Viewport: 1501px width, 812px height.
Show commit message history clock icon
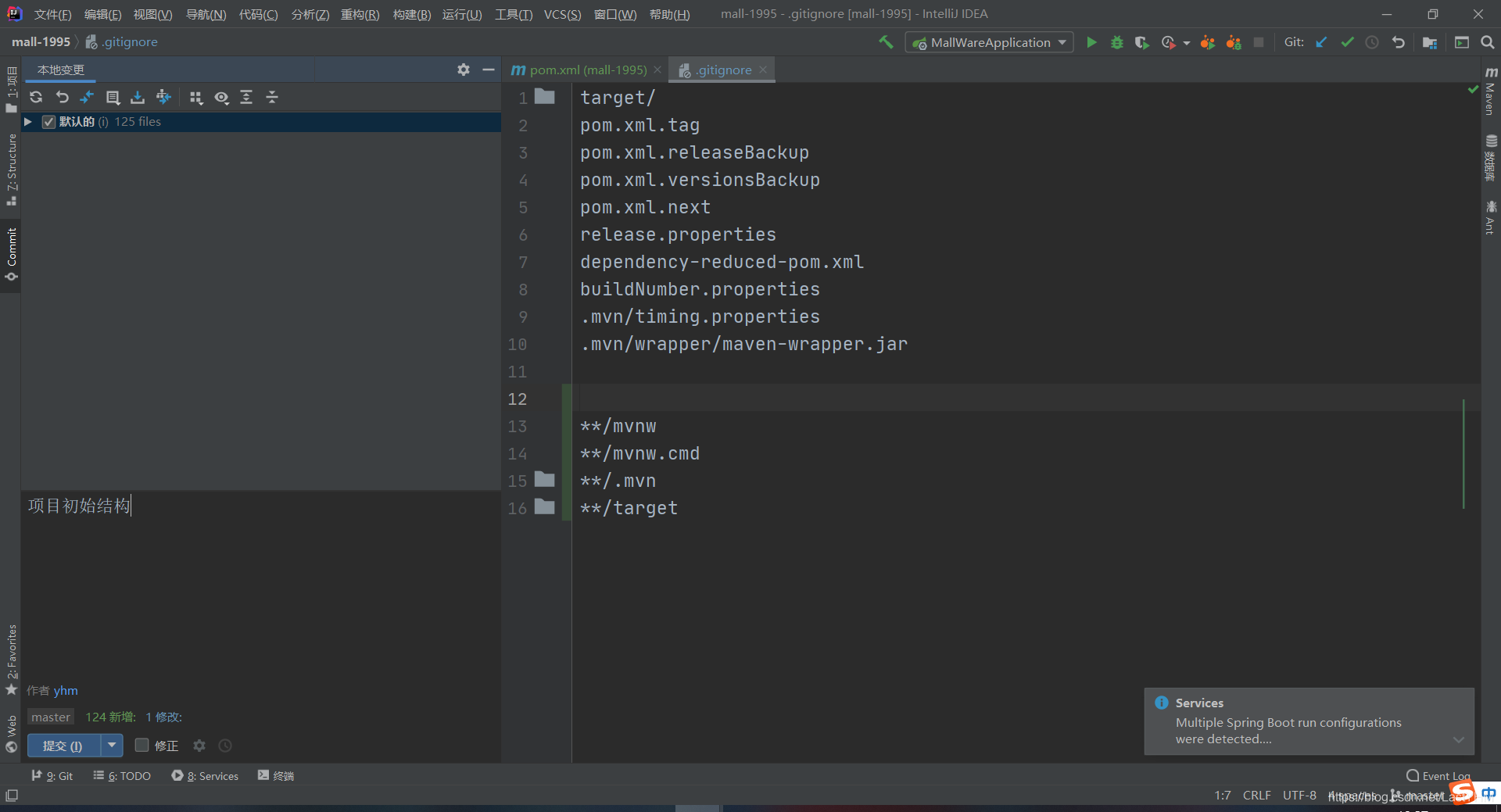[225, 746]
